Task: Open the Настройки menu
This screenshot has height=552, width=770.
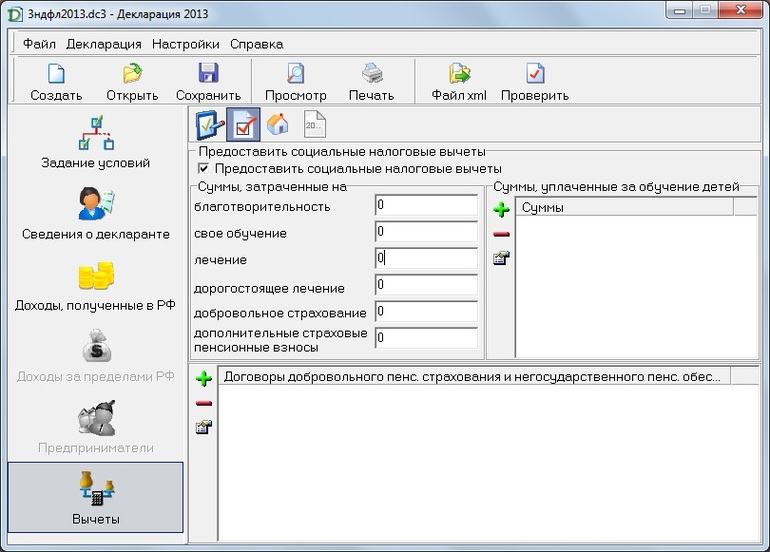Action: (186, 44)
